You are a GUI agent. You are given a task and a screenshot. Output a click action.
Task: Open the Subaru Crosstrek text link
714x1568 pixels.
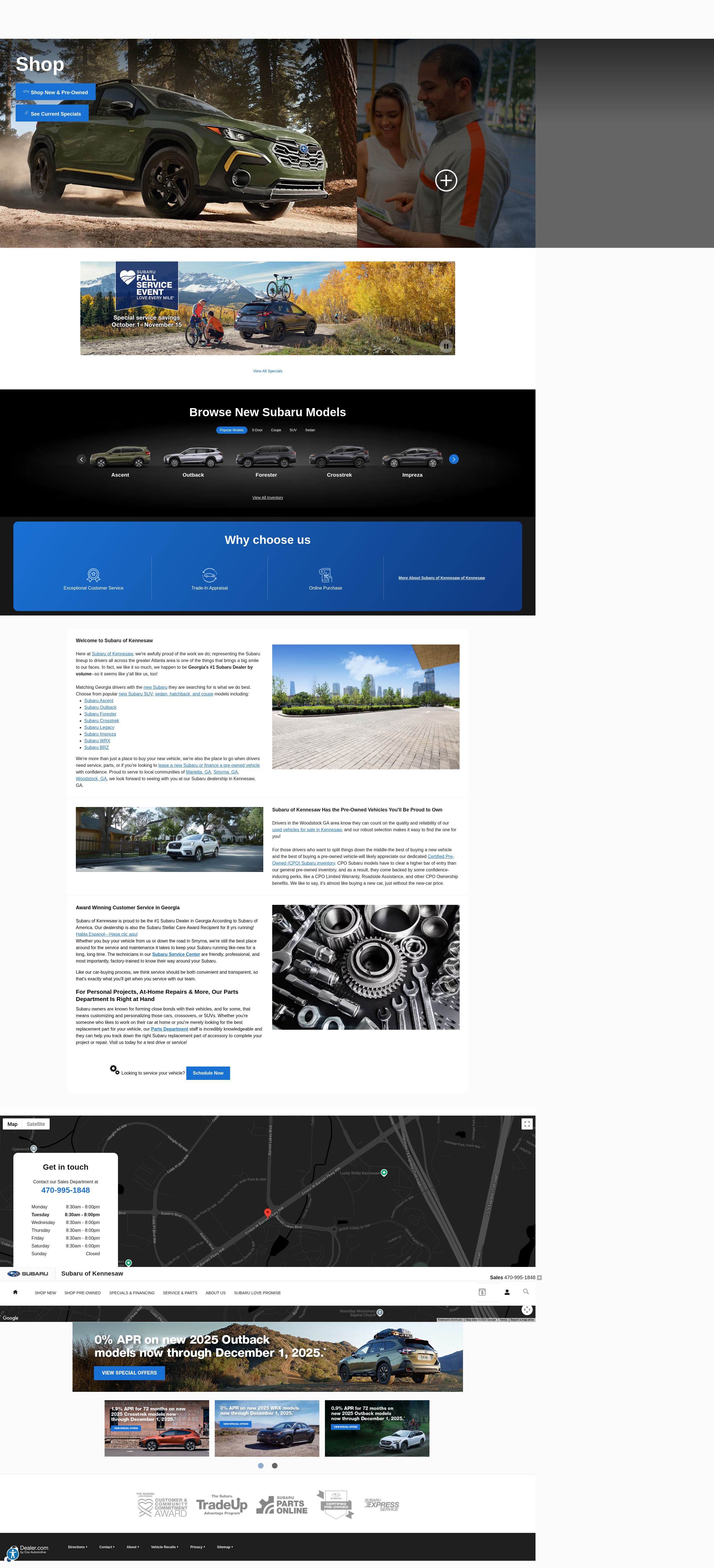pyautogui.click(x=101, y=721)
